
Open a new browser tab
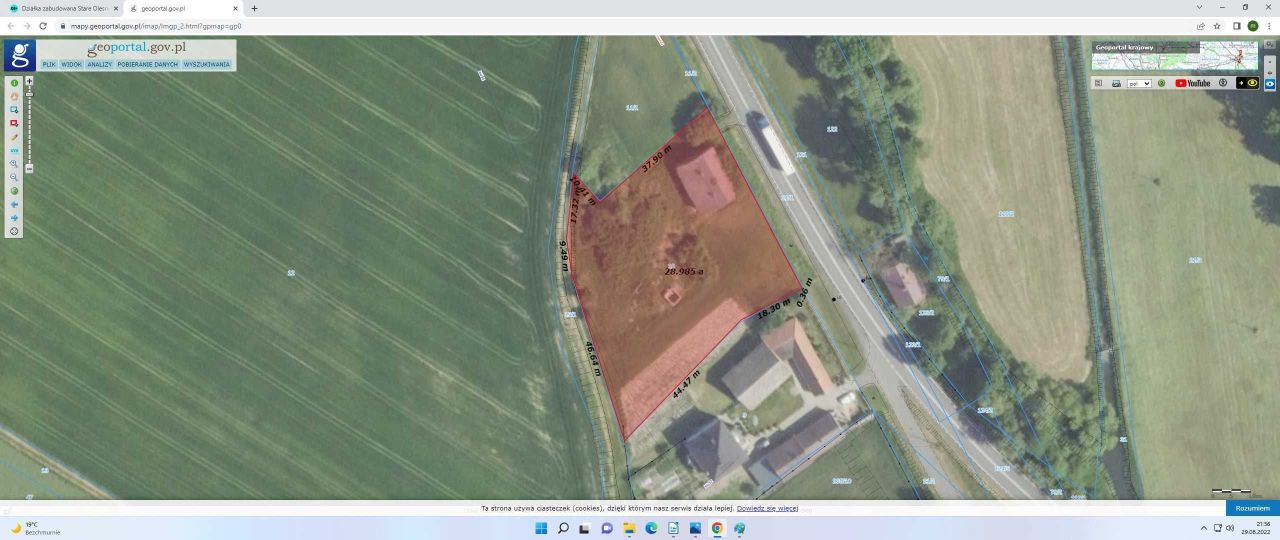point(254,8)
